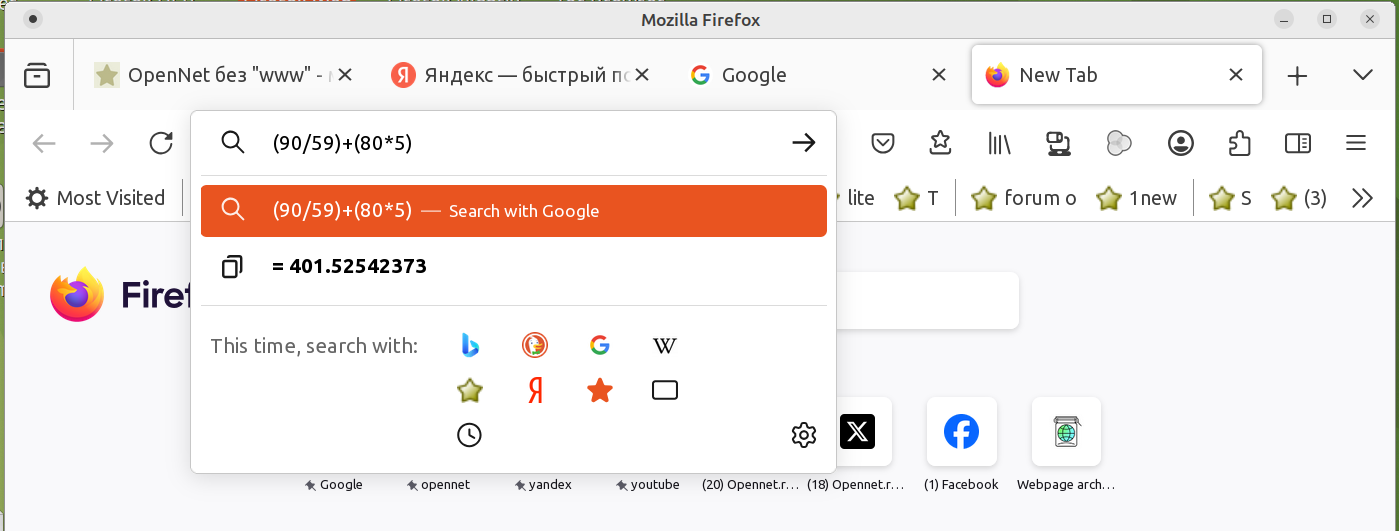This screenshot has width=1399, height=531.
Task: Open the Library icon in toolbar
Action: click(x=999, y=143)
